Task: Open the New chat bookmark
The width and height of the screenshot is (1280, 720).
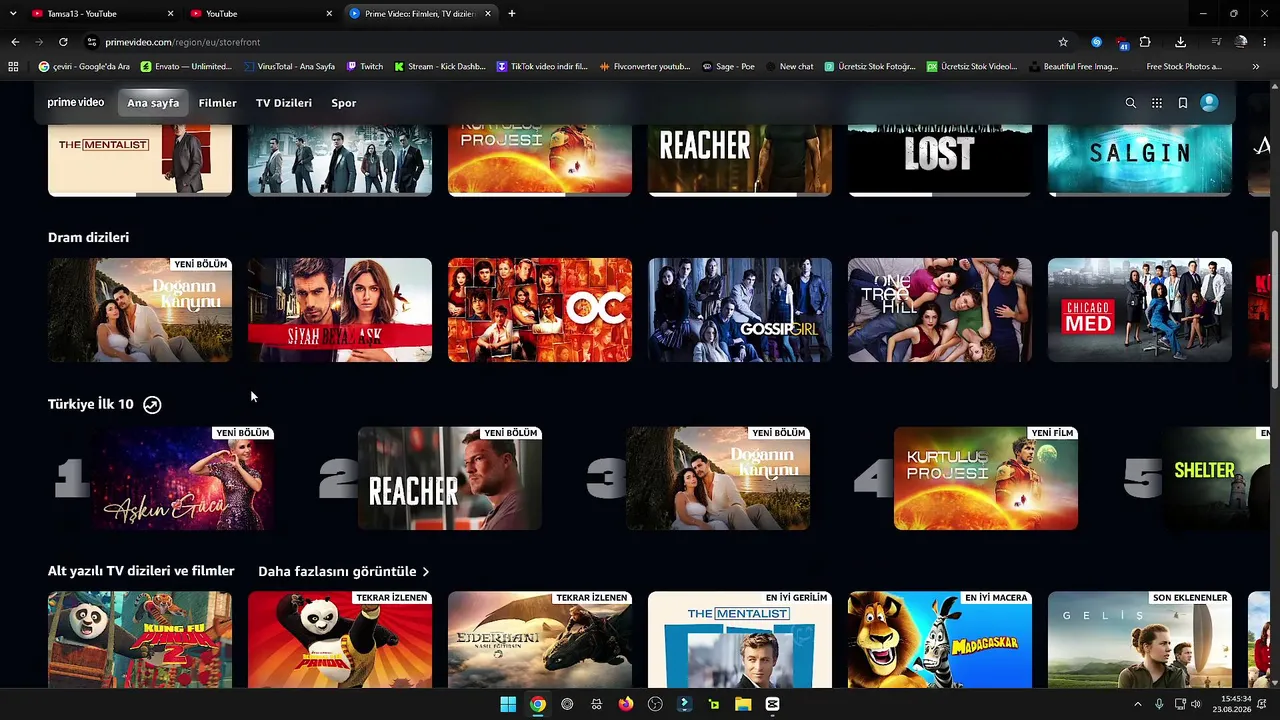Action: (x=789, y=67)
